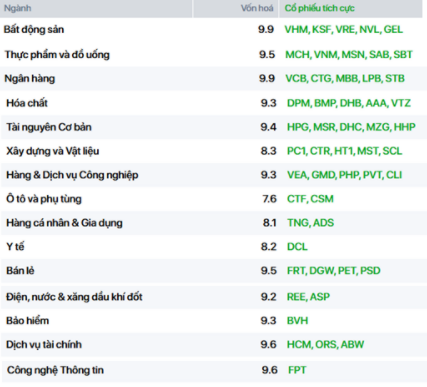
Task: Select Hàng & Dịch vụ Công nghiệp label
Action: 72,175
